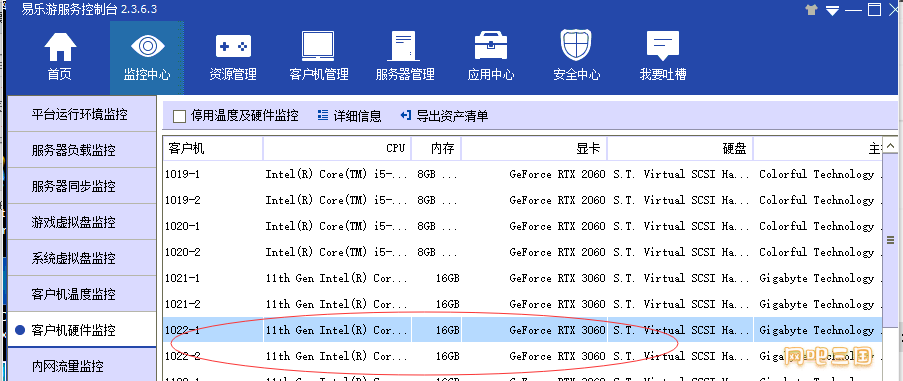This screenshot has height=381, width=903.
Task: Select 服务器同步监控 in sidebar
Action: [x=82, y=186]
